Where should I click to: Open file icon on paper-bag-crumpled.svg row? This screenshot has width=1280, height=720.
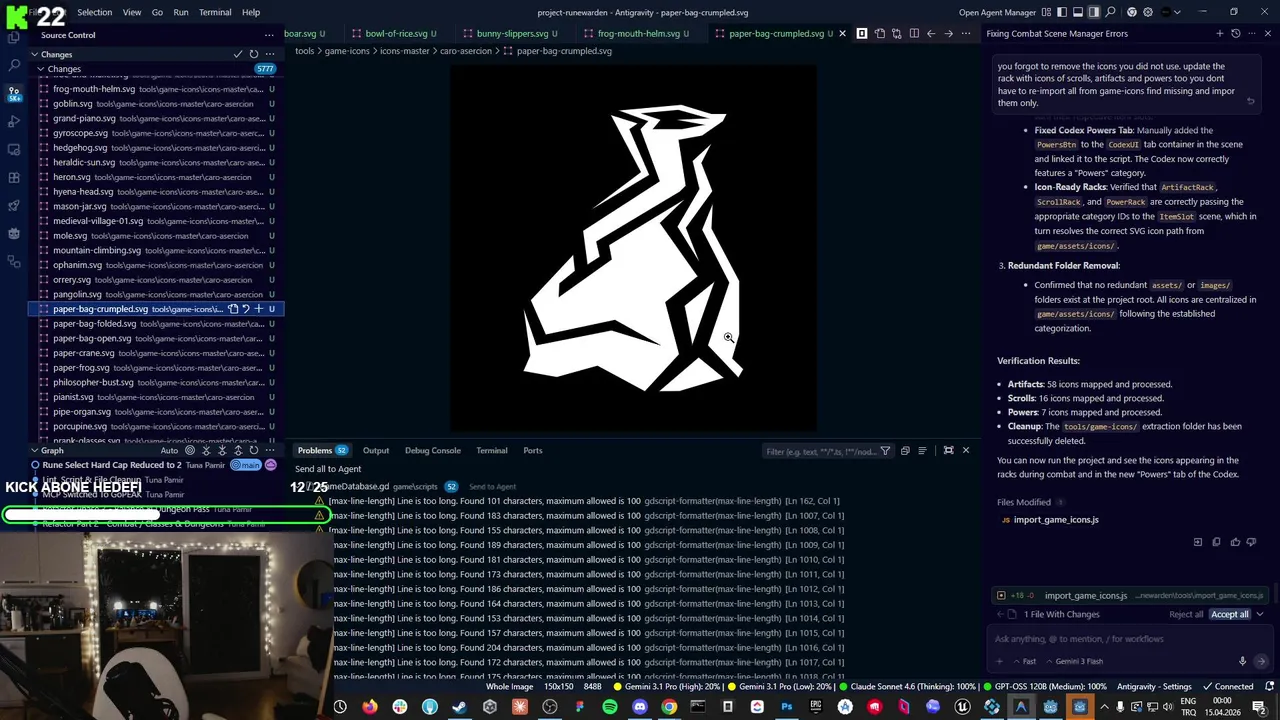[x=233, y=309]
